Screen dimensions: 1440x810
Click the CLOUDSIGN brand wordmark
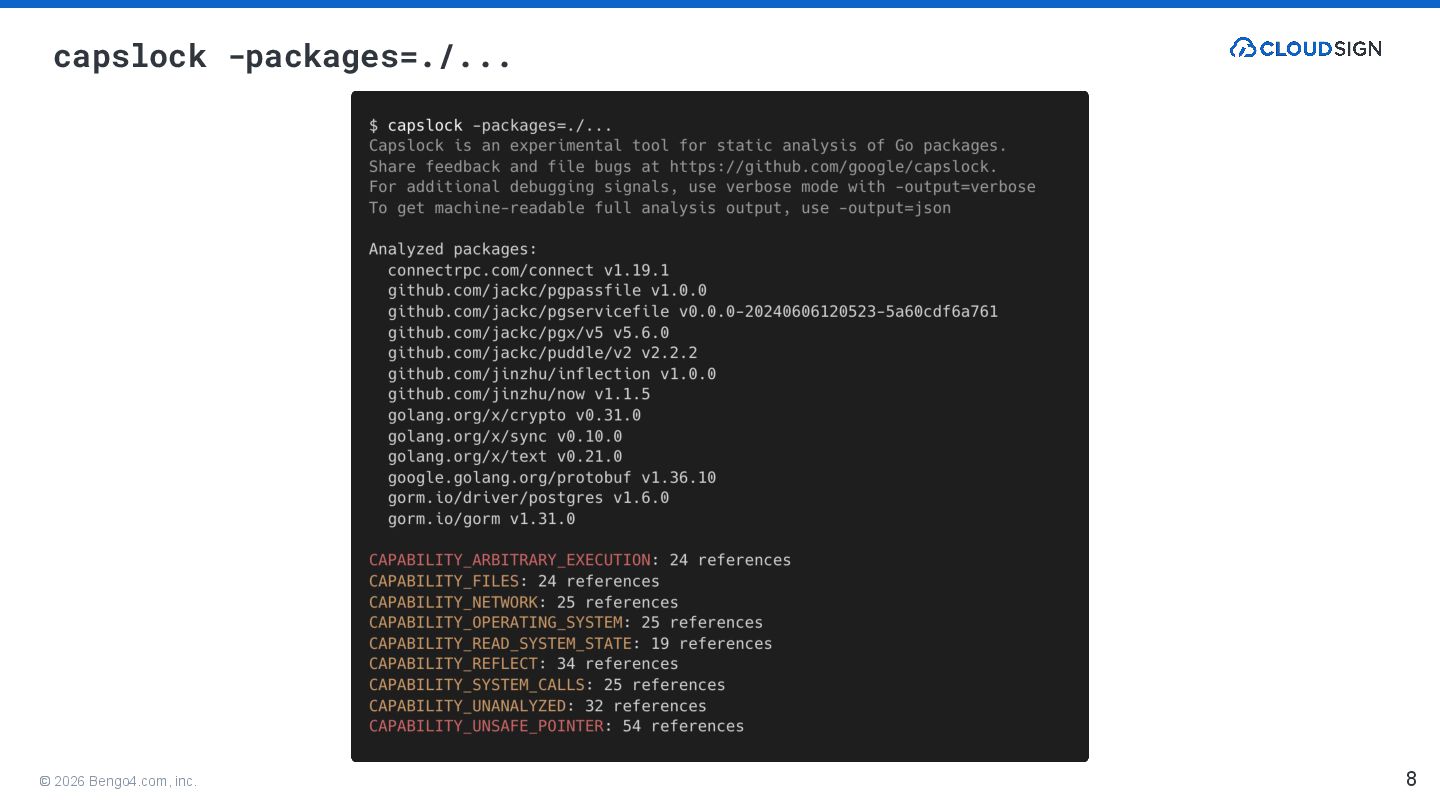1320,48
